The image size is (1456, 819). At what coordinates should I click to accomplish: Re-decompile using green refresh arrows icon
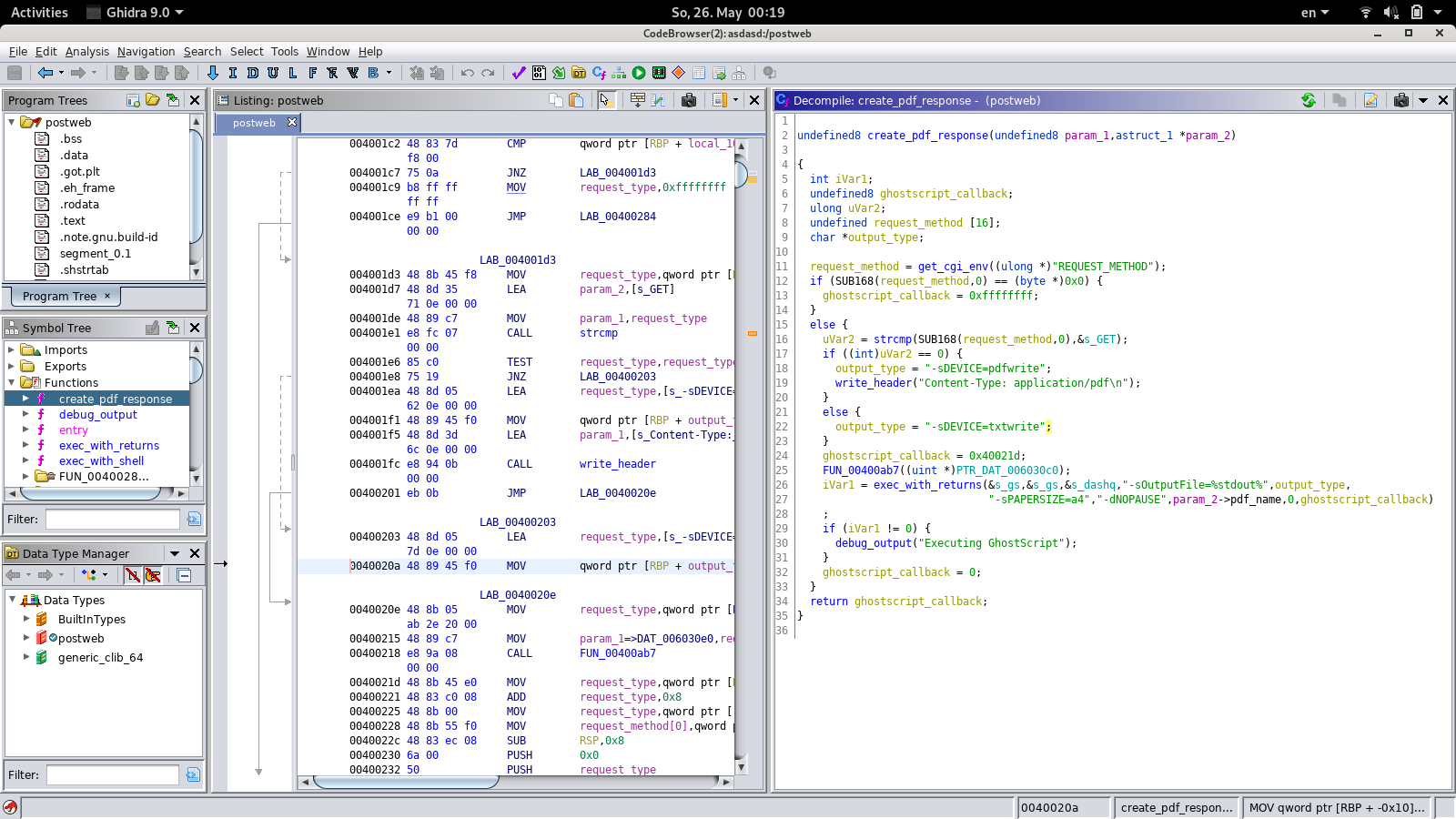1309,100
